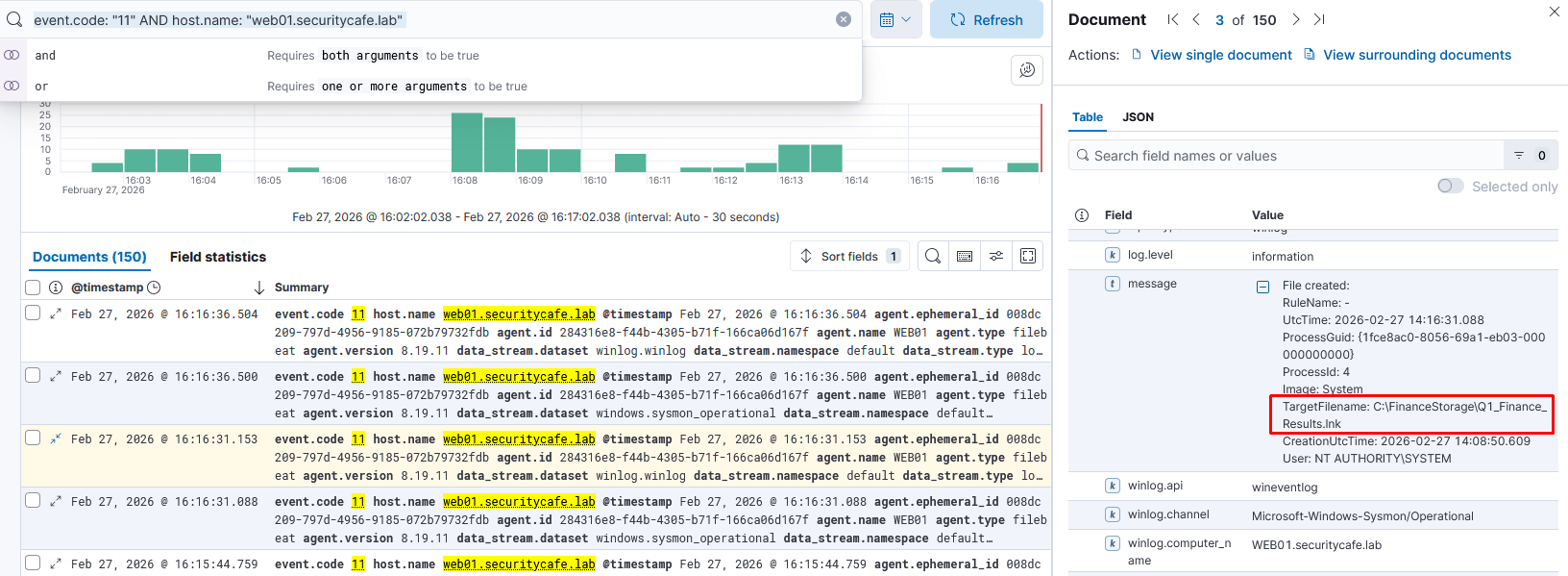Click the 'WEB01.securitycafe.lab' value

tap(1316, 545)
